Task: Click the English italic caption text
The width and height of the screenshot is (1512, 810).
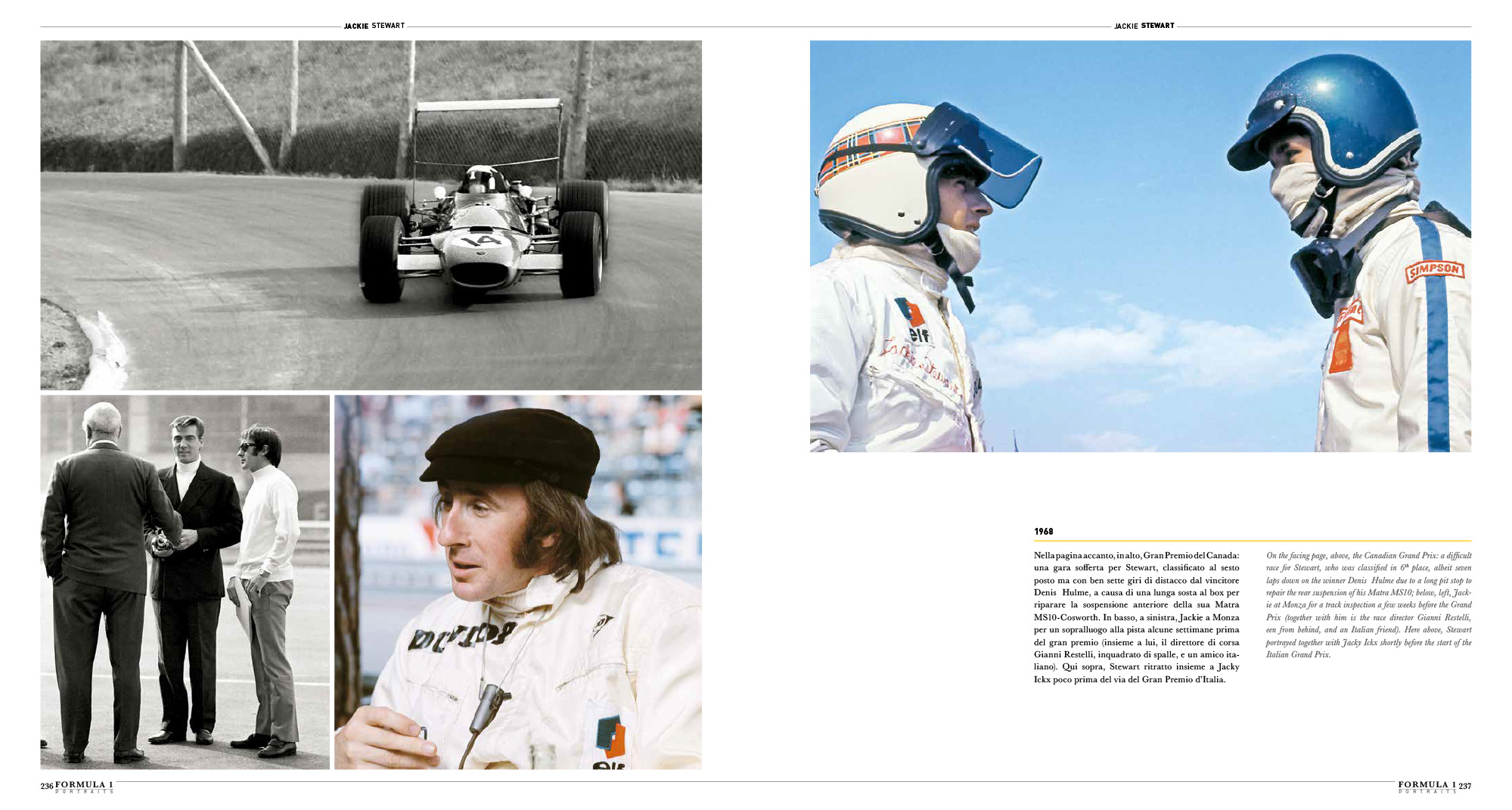Action: tap(1369, 605)
